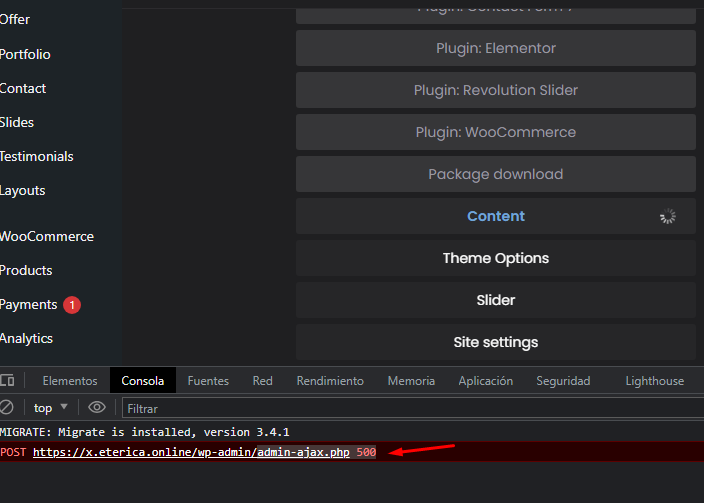Open the admin-ajax.php error link
This screenshot has height=503, width=704.
[x=190, y=452]
